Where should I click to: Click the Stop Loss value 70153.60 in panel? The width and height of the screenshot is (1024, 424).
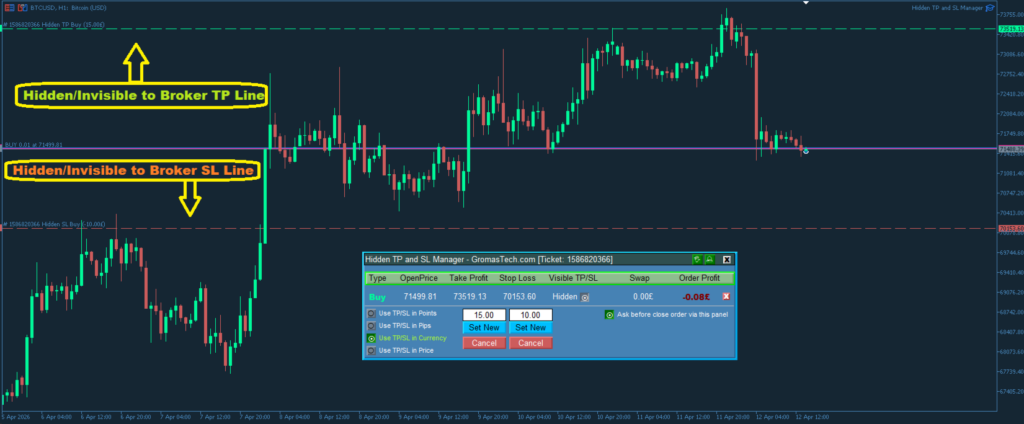(x=519, y=297)
